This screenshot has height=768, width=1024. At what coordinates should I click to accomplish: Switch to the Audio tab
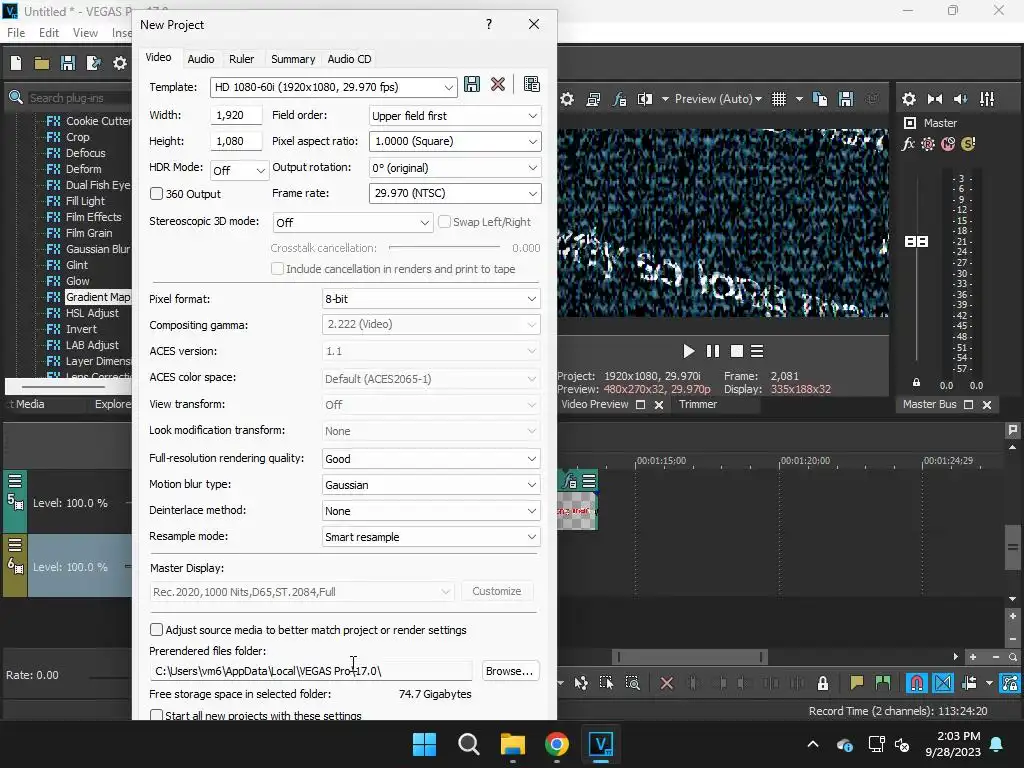point(200,59)
